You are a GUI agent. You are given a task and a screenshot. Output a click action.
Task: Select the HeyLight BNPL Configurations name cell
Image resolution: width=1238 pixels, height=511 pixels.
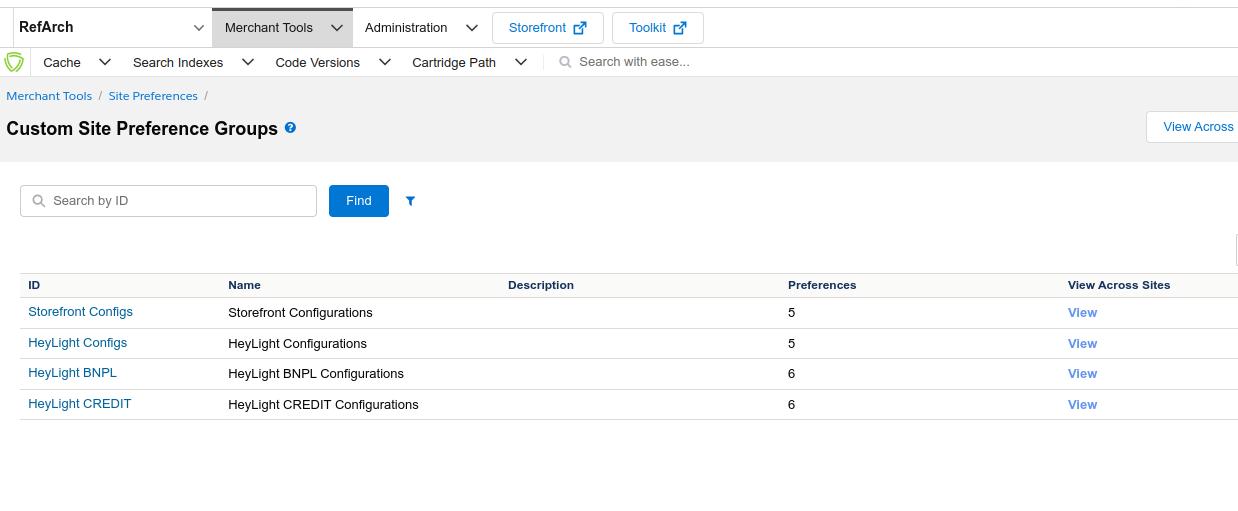(x=316, y=374)
